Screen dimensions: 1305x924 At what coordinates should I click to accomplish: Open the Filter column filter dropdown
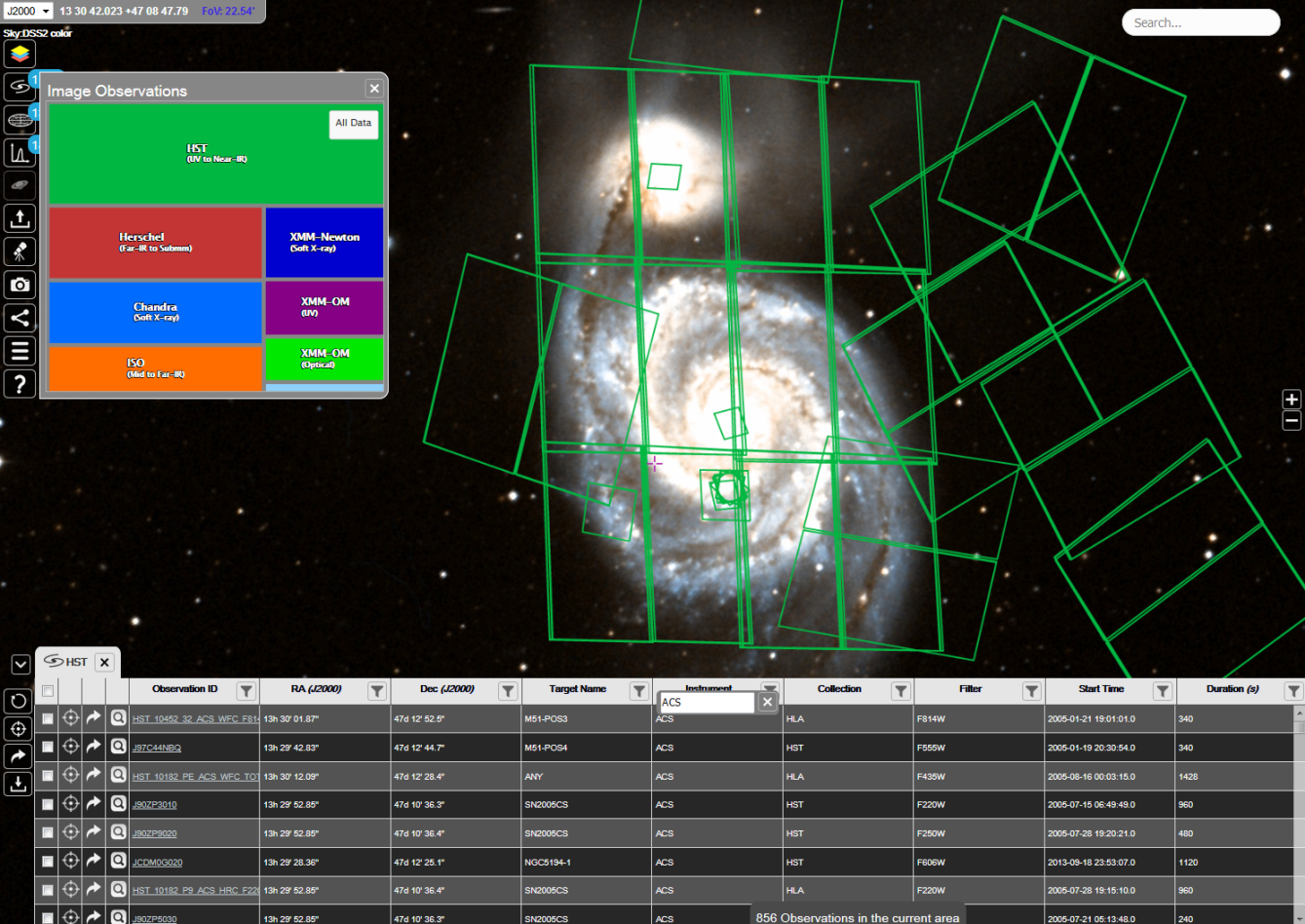(1031, 691)
